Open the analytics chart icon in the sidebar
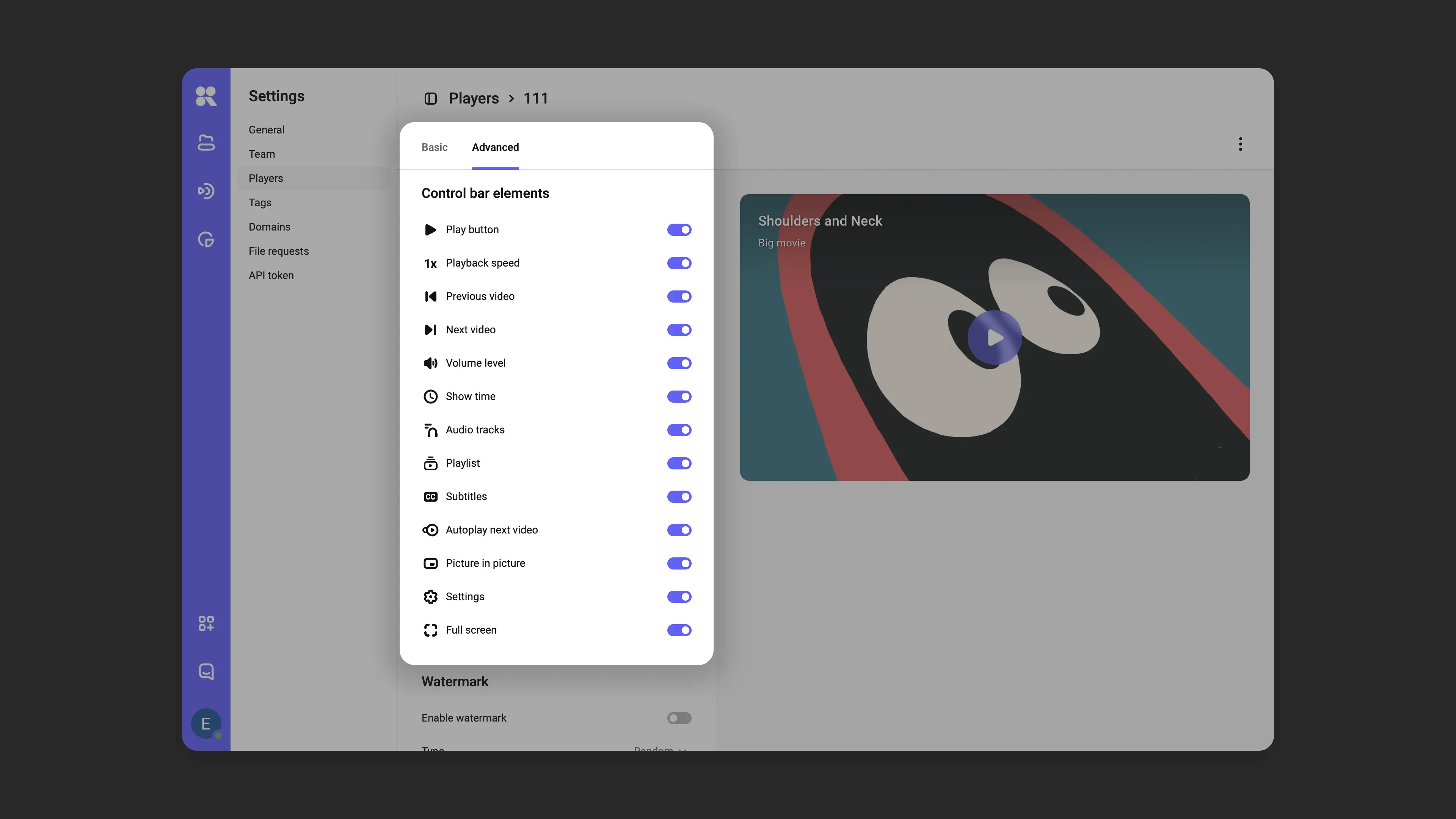Image resolution: width=1456 pixels, height=819 pixels. pos(206,240)
